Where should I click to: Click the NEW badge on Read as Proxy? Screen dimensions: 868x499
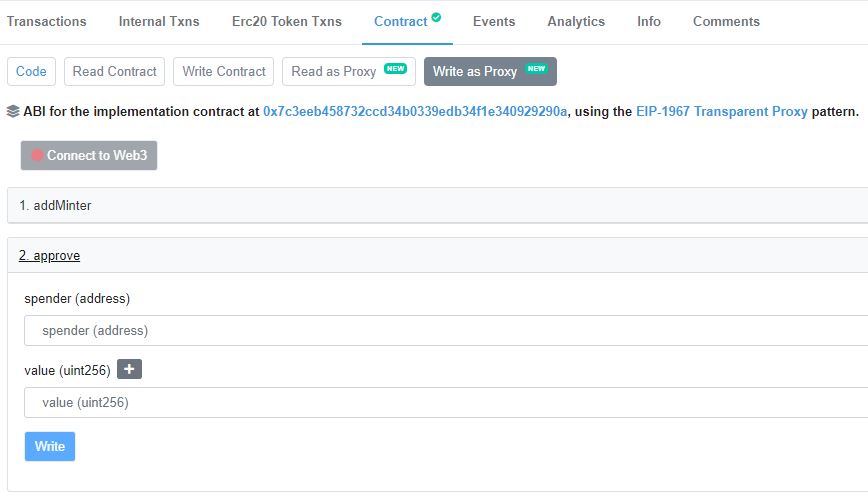pos(395,69)
